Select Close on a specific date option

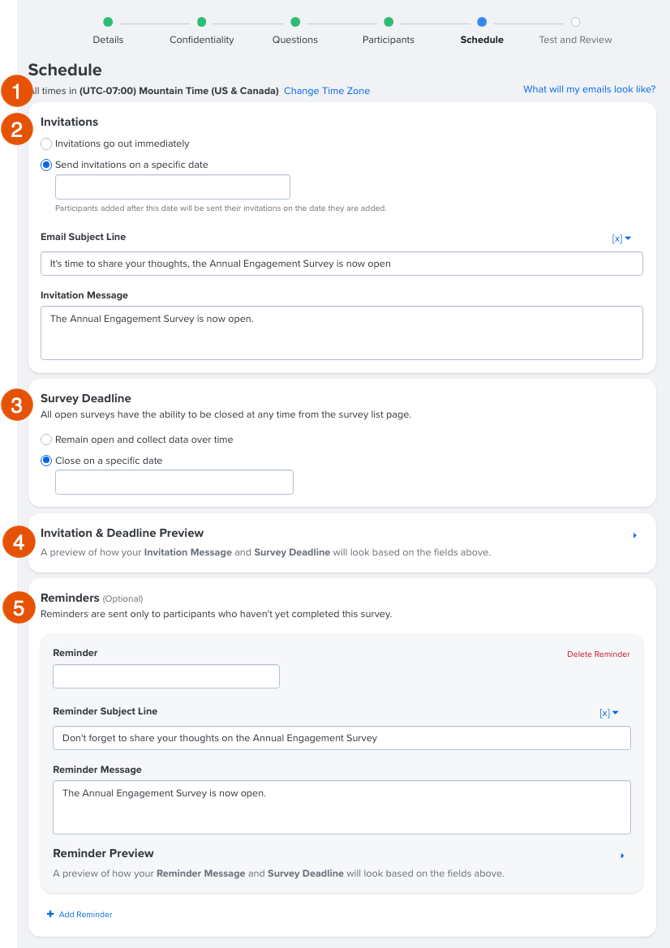tap(46, 461)
